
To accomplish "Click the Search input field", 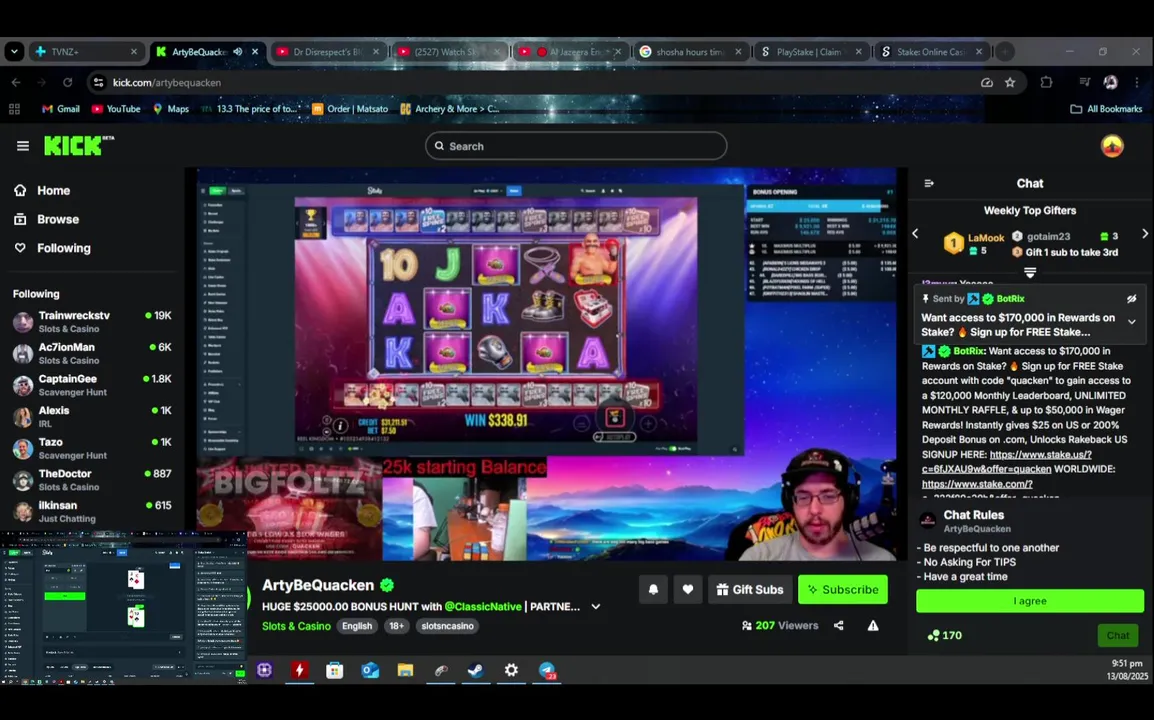I will (576, 146).
